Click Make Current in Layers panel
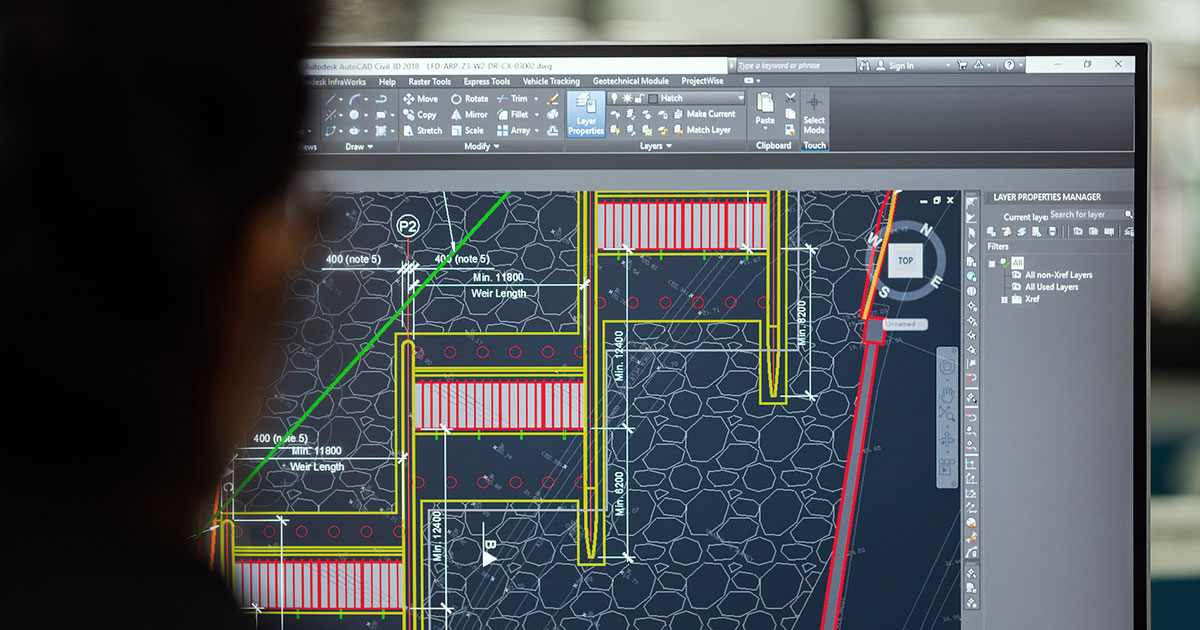Image resolution: width=1200 pixels, height=630 pixels. tap(703, 115)
